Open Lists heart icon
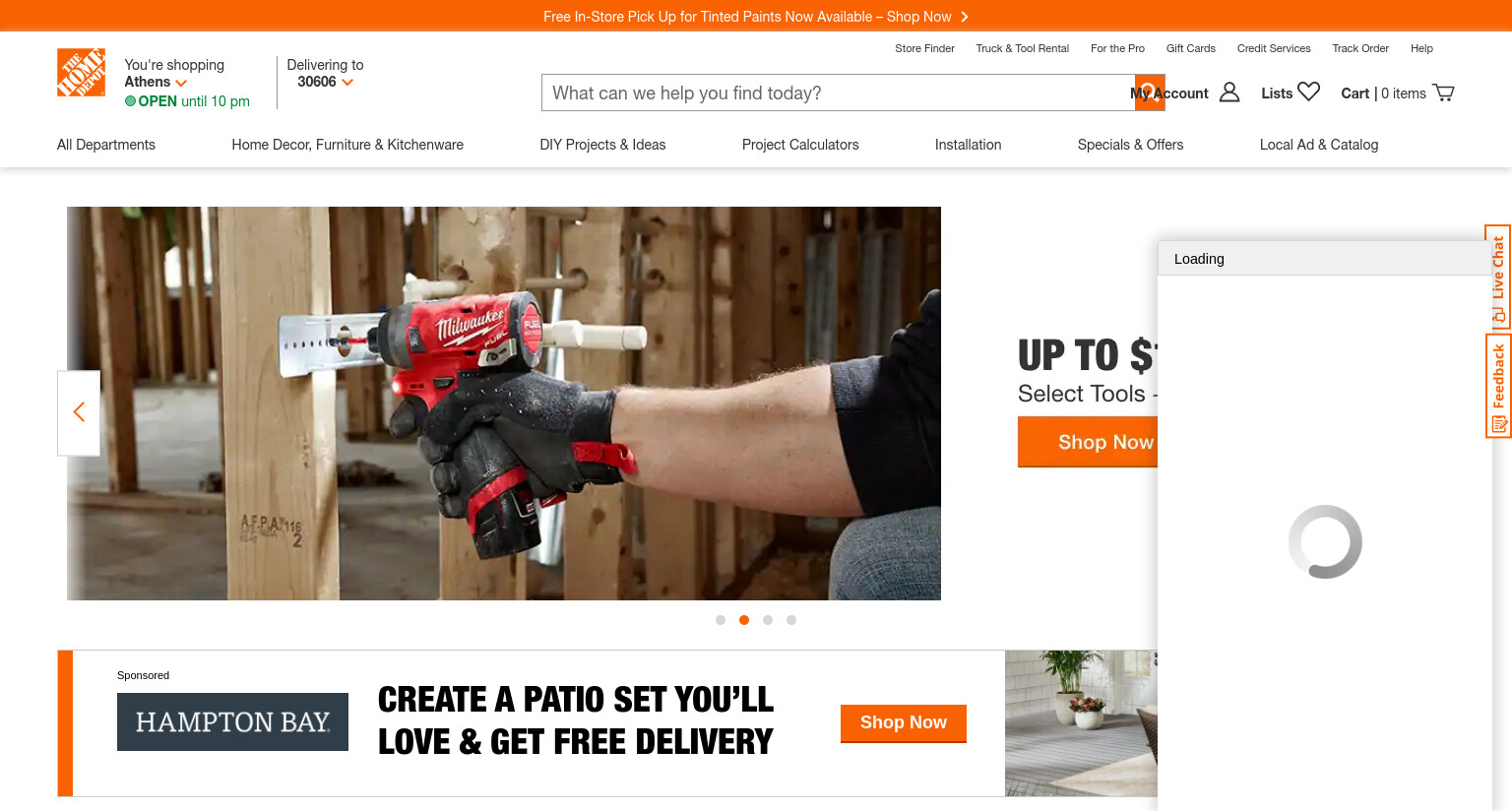 (1308, 92)
